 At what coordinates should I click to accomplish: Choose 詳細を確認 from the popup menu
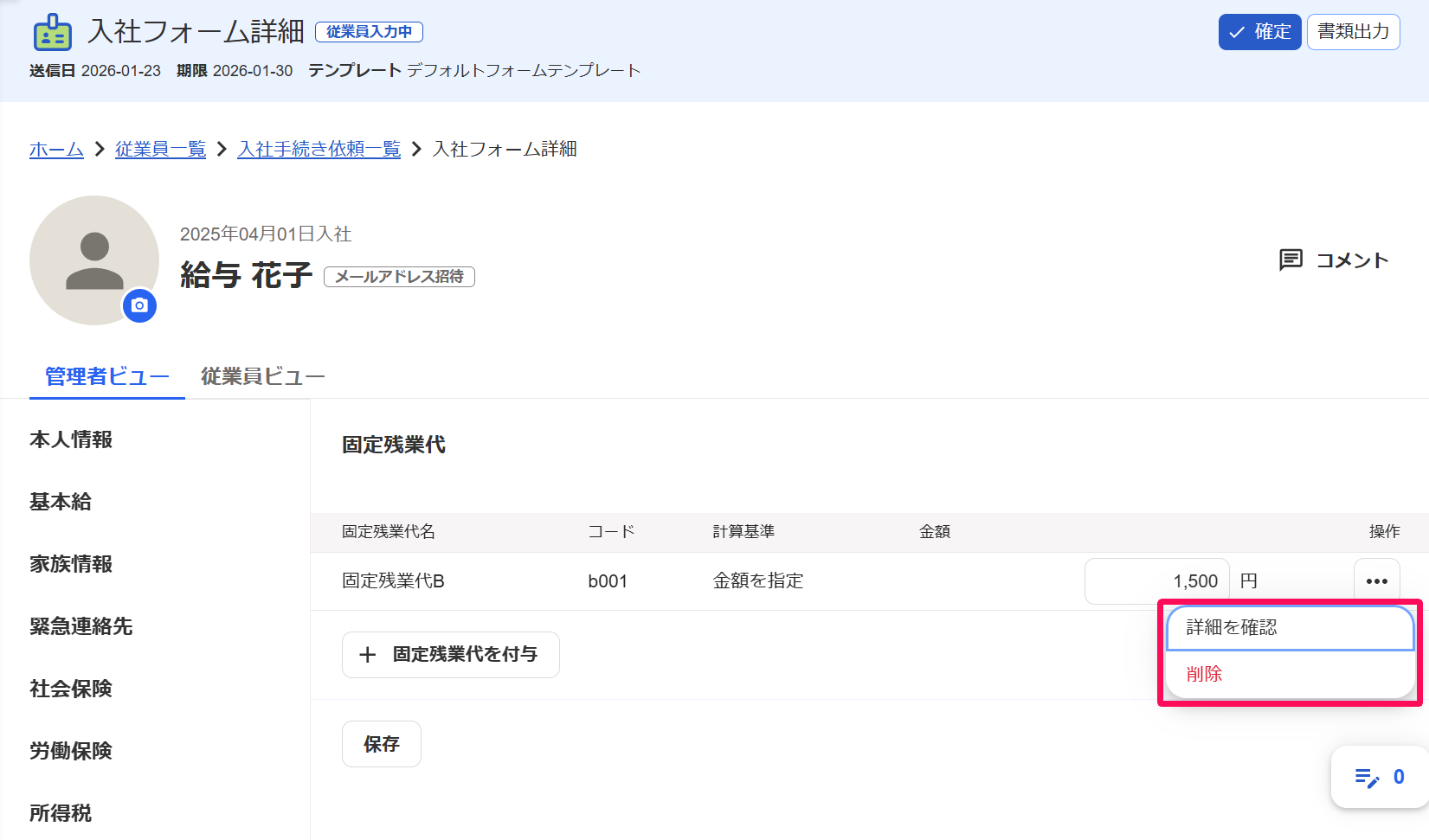(x=1290, y=628)
